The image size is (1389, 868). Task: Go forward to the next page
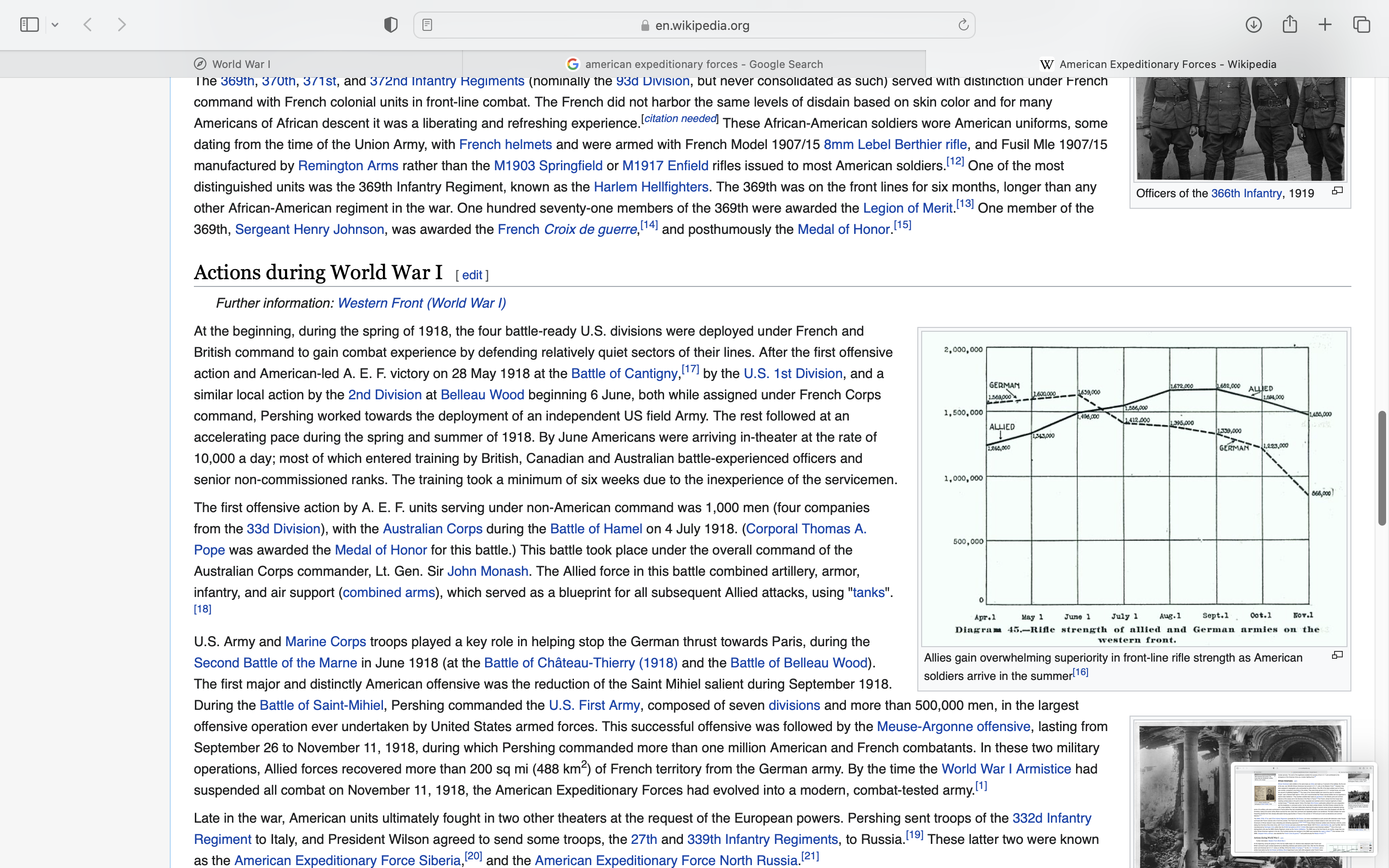122,25
